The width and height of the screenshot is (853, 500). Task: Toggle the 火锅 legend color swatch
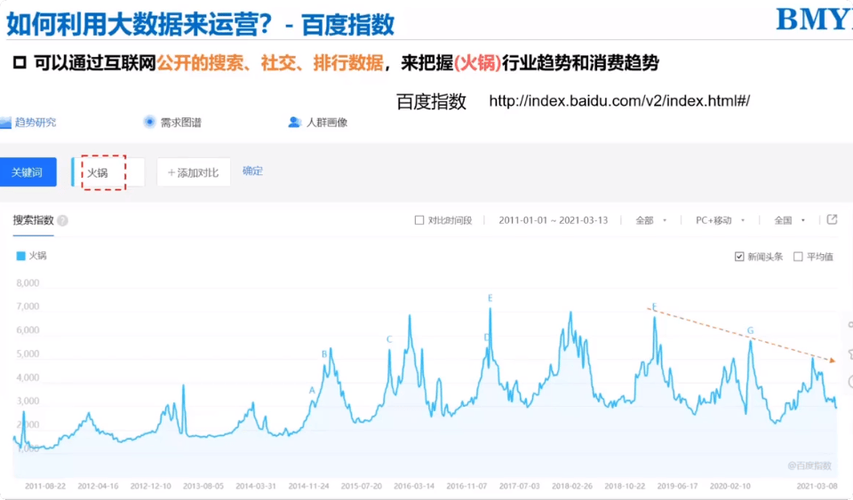pos(21,256)
